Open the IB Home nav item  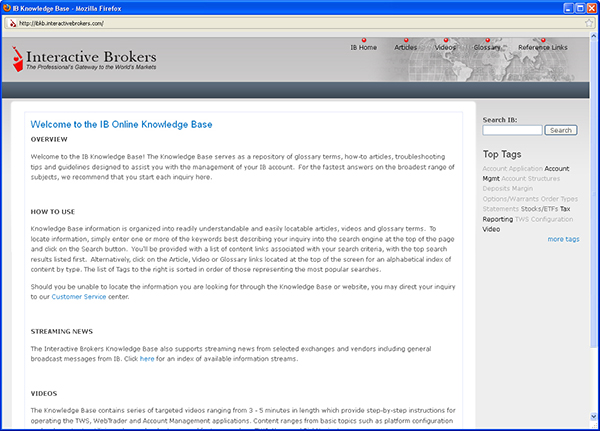(363, 47)
